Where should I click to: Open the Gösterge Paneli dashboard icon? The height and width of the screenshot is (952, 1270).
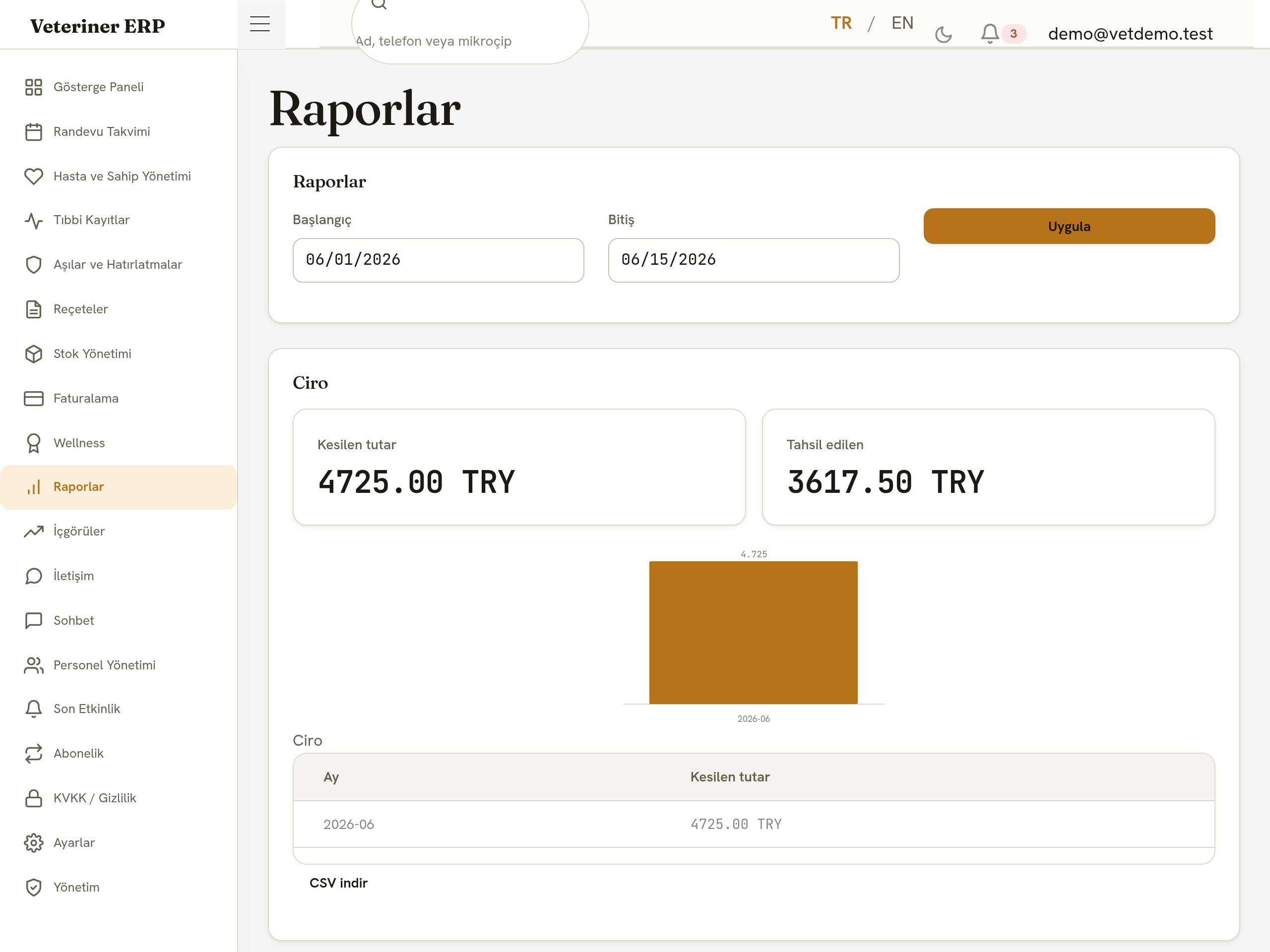coord(33,87)
